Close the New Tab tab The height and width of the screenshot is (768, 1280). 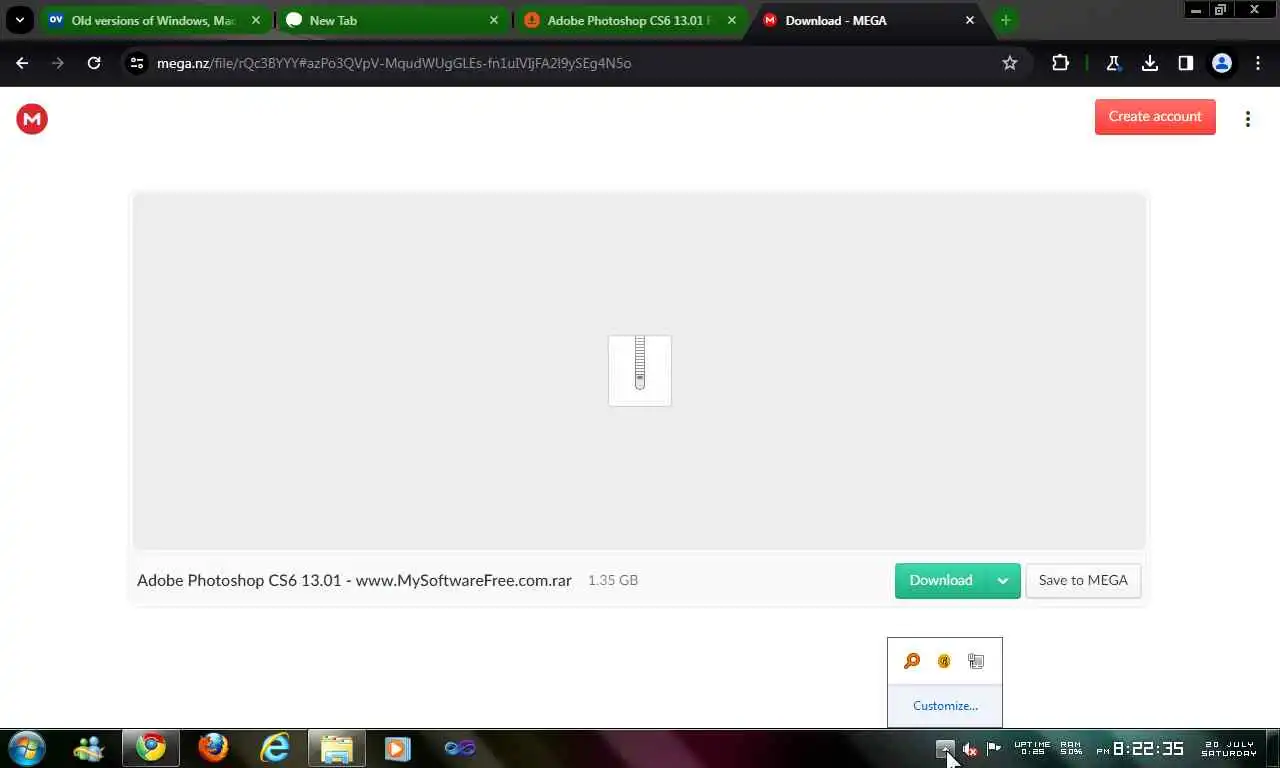(x=494, y=20)
